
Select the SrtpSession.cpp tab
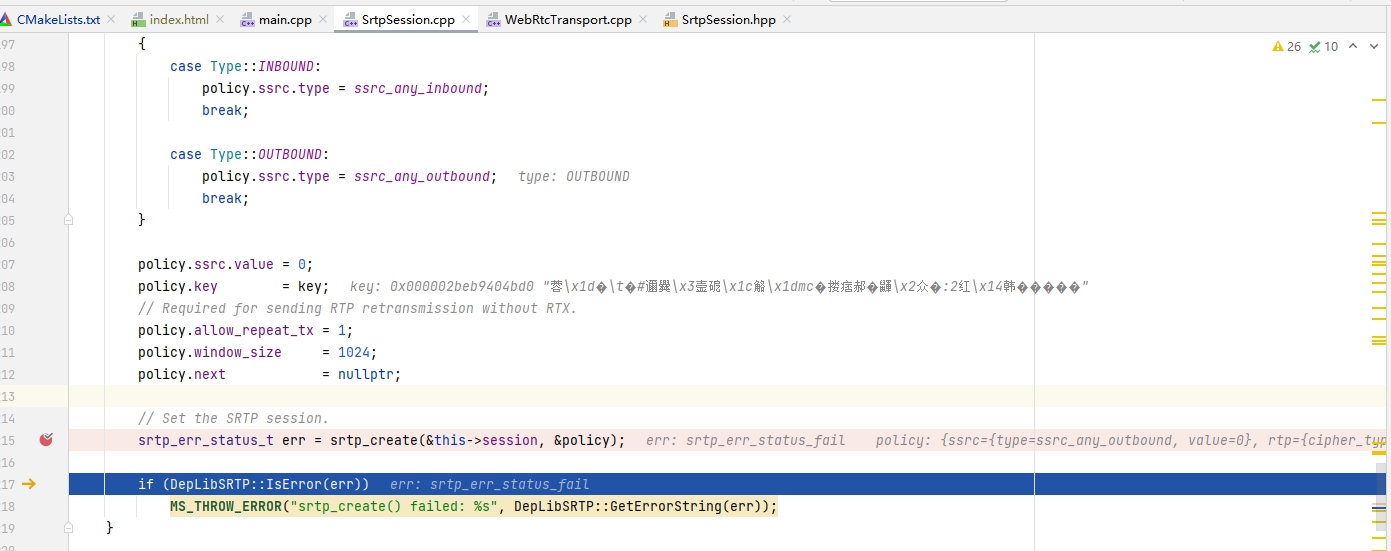click(408, 19)
